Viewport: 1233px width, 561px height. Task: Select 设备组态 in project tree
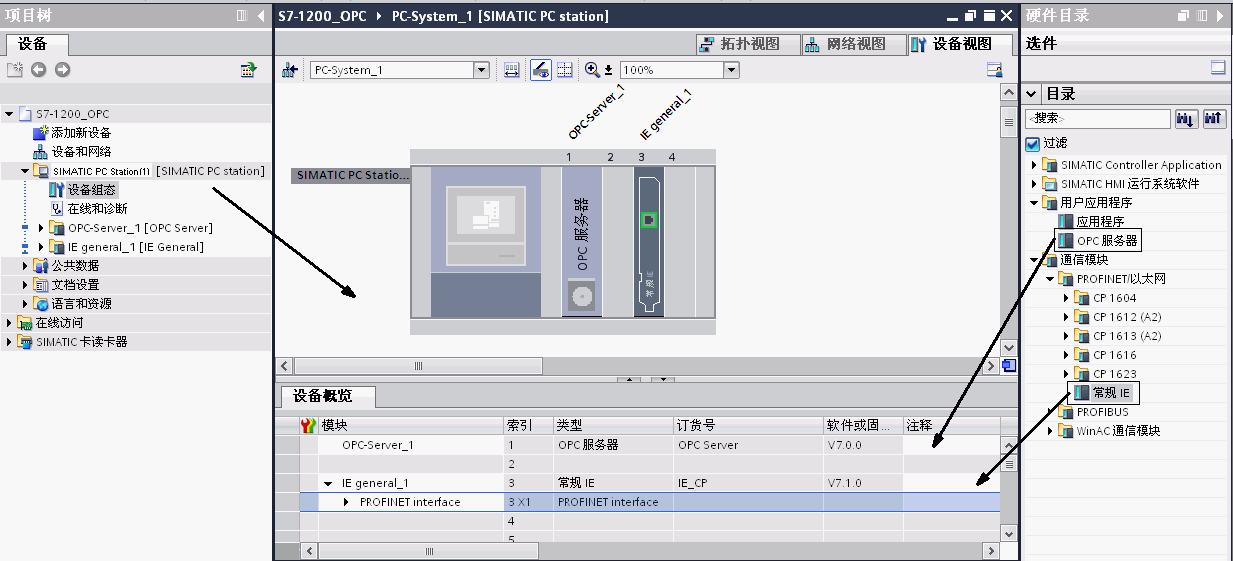tap(92, 190)
